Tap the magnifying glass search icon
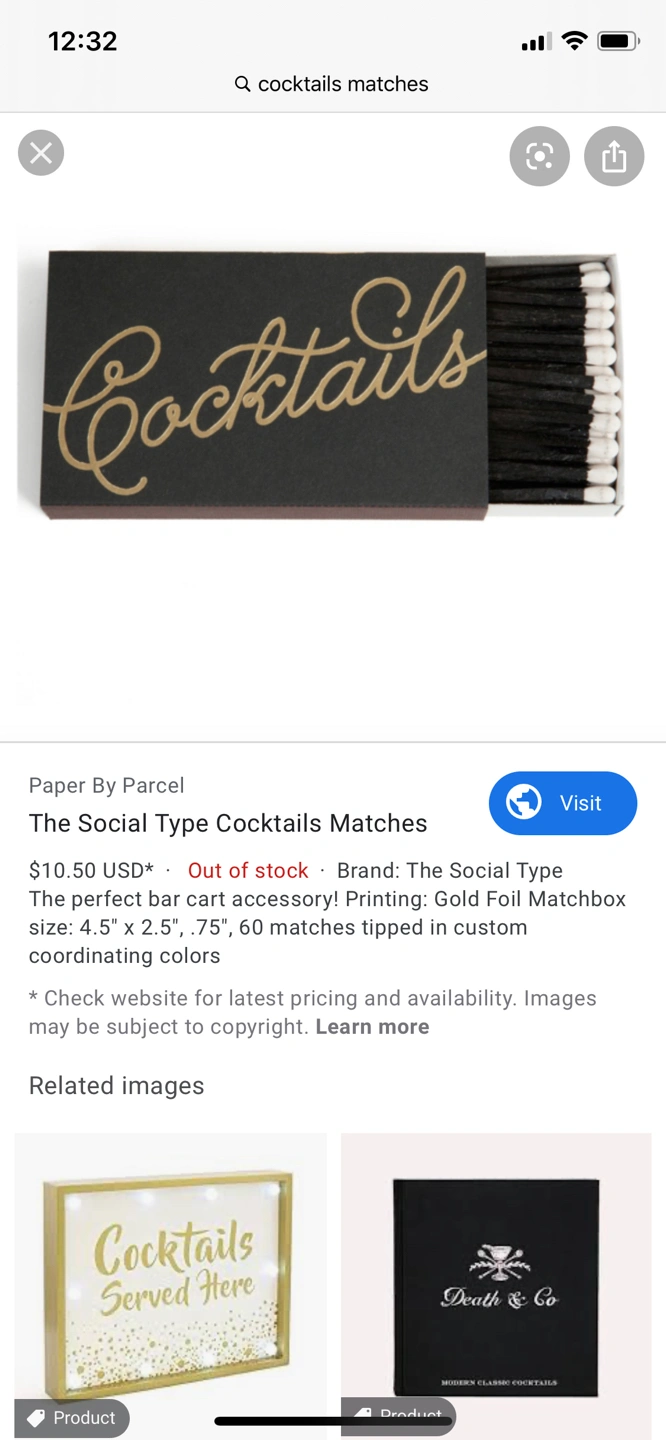The image size is (666, 1440). (242, 84)
